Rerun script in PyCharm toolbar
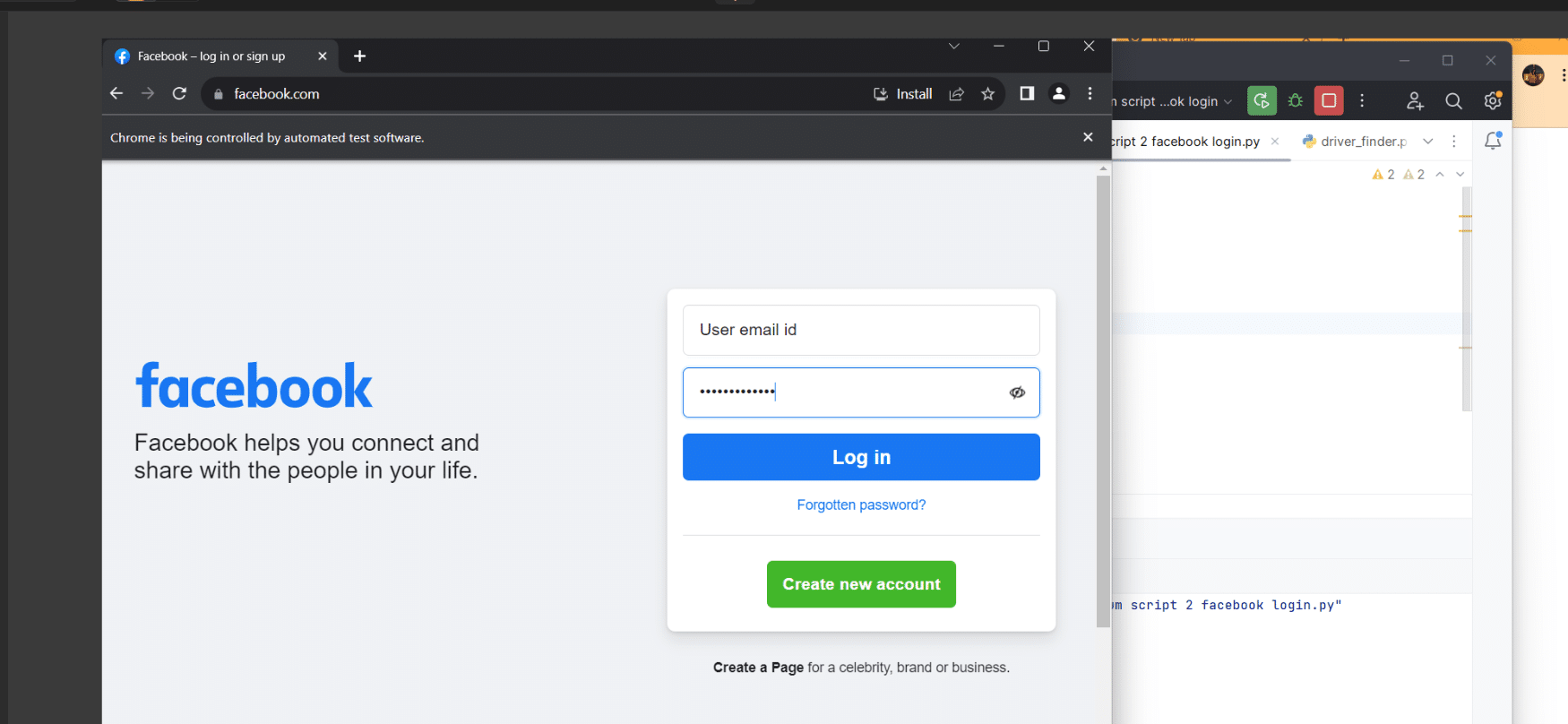The height and width of the screenshot is (724, 1568). pyautogui.click(x=1262, y=101)
